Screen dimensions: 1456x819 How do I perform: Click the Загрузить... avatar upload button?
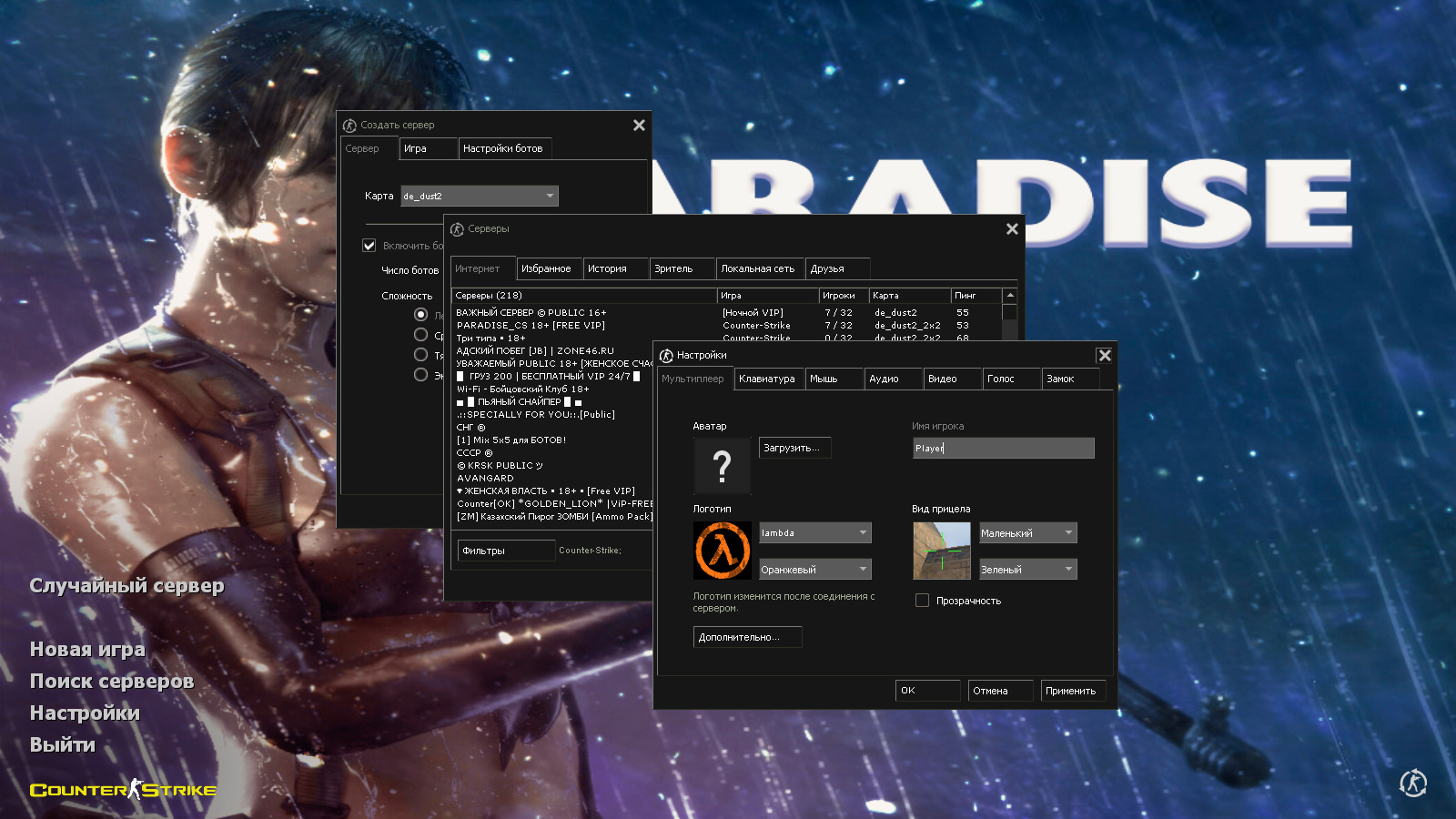pos(794,448)
